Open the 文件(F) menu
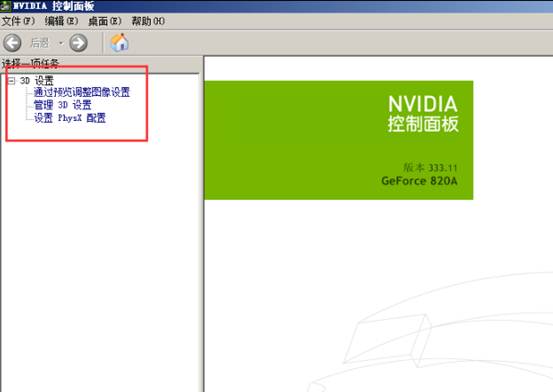553x392 pixels. (18, 21)
